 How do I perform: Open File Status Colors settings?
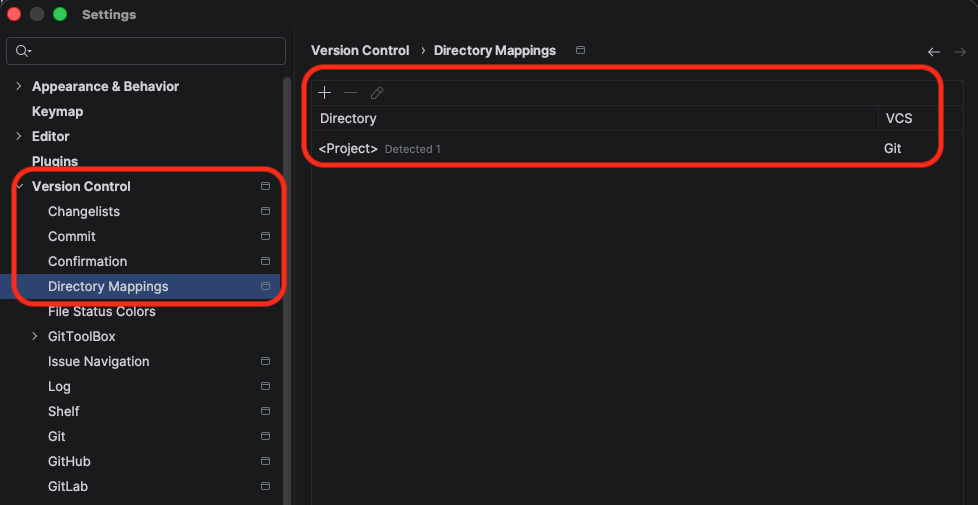click(x=102, y=311)
